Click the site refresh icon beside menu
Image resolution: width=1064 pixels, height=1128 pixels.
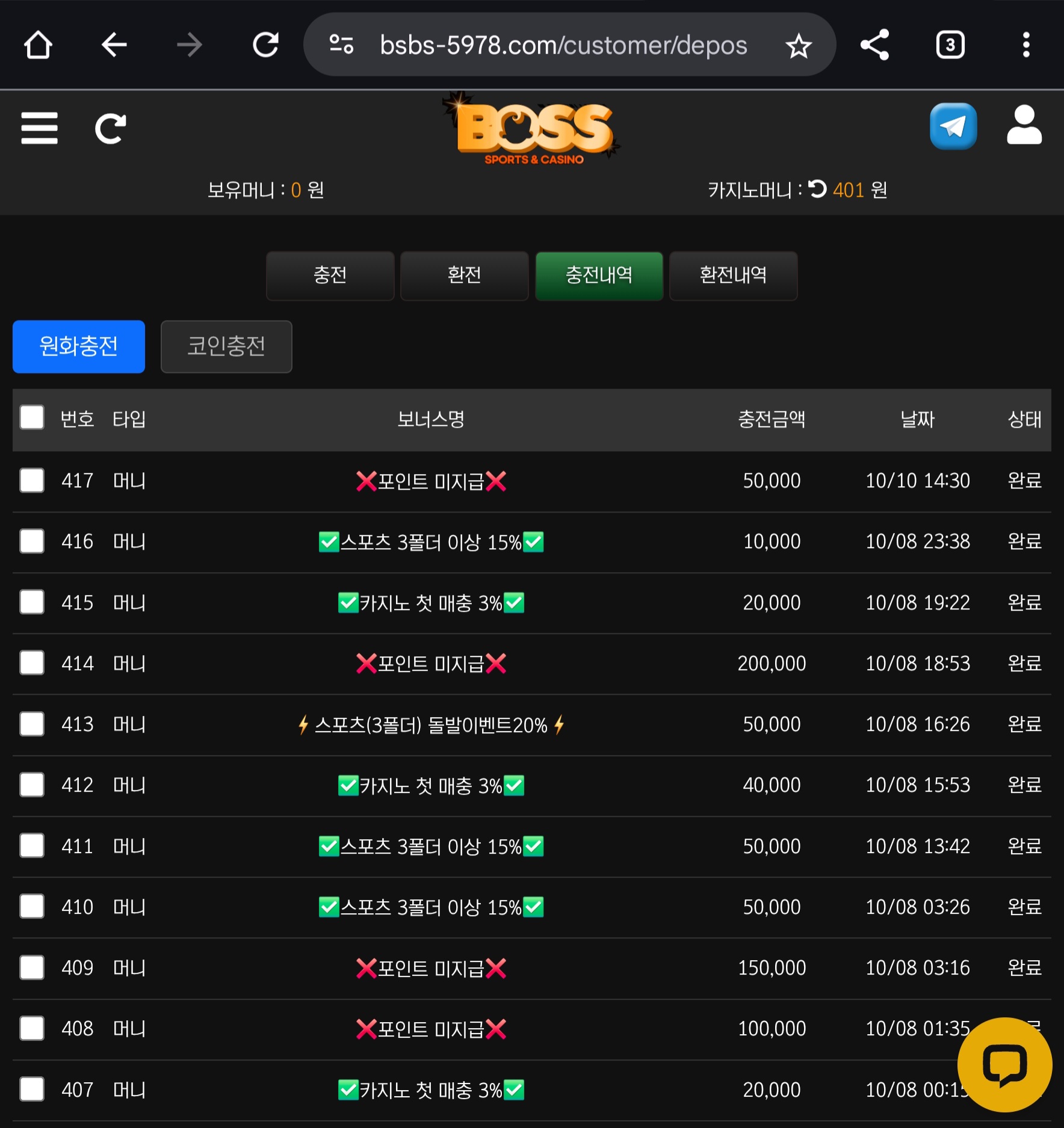pyautogui.click(x=111, y=128)
